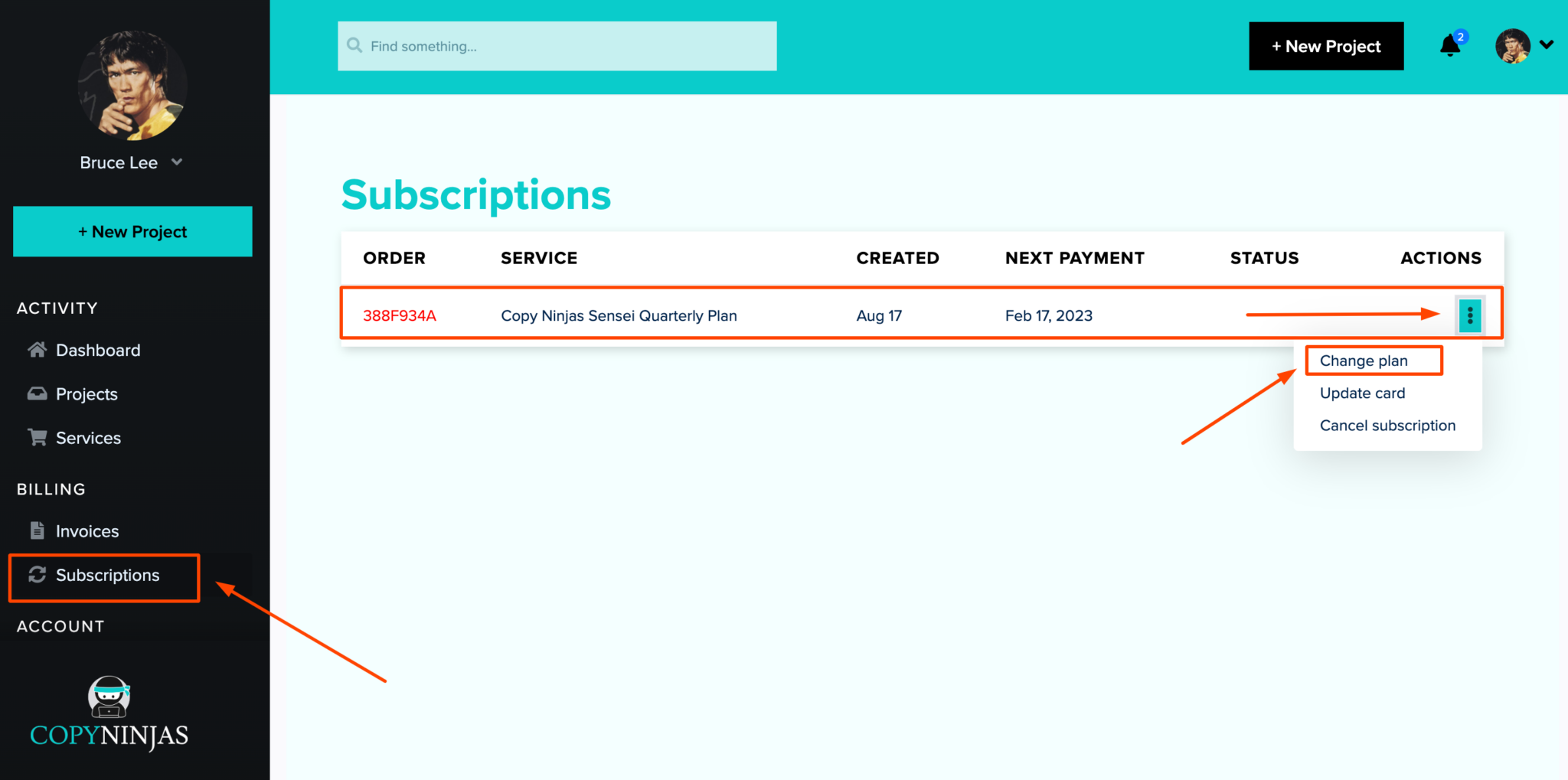Click the ACTIONS column header
This screenshot has height=780, width=1568.
[1441, 258]
